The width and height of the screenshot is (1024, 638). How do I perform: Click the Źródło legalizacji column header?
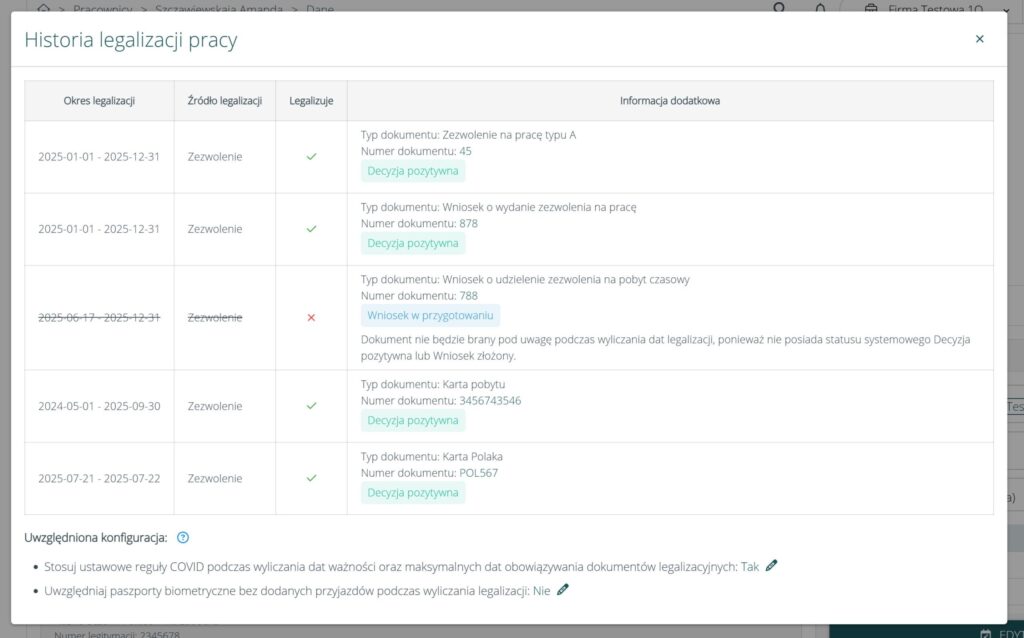click(225, 101)
